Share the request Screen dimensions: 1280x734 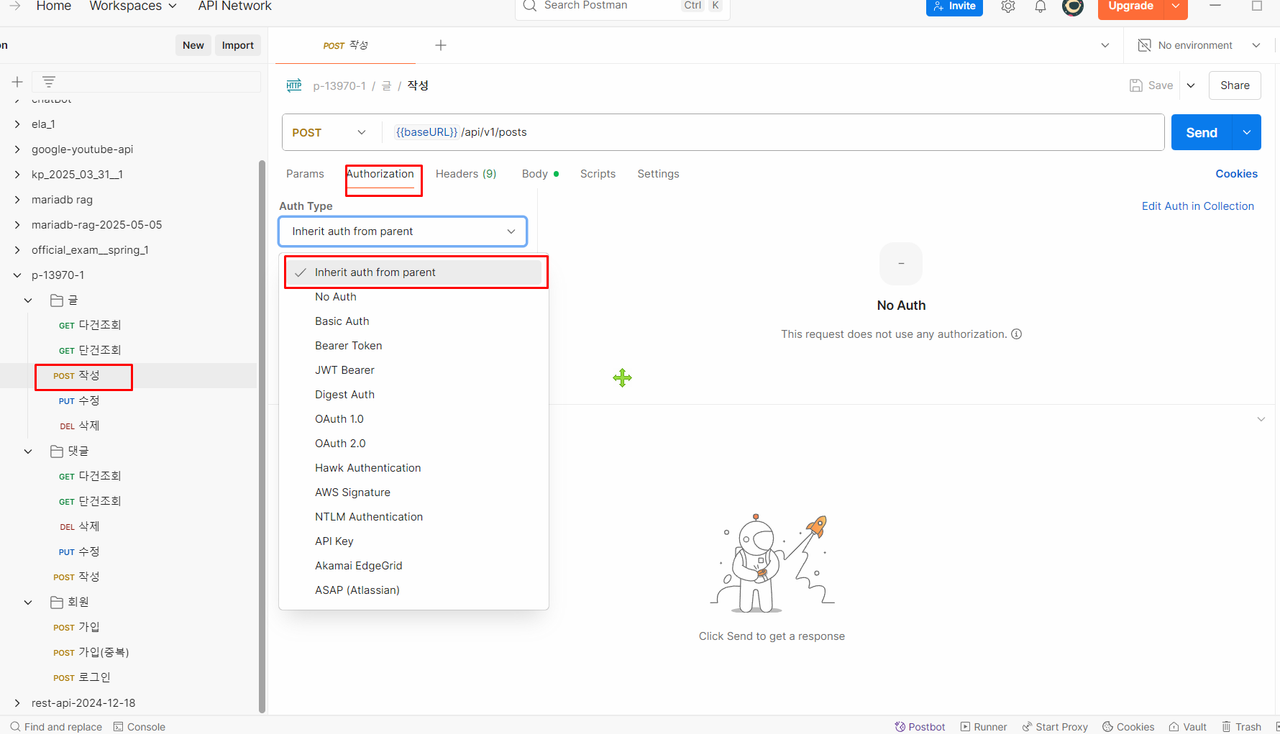(x=1235, y=86)
